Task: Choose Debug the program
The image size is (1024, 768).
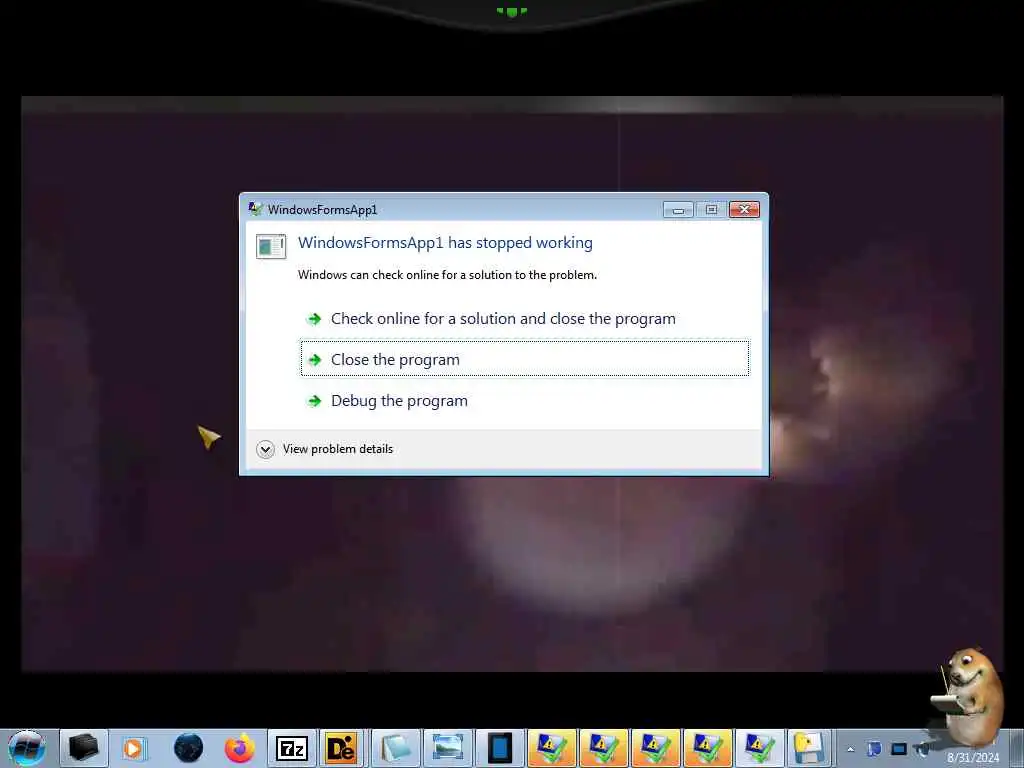Action: coord(524,400)
